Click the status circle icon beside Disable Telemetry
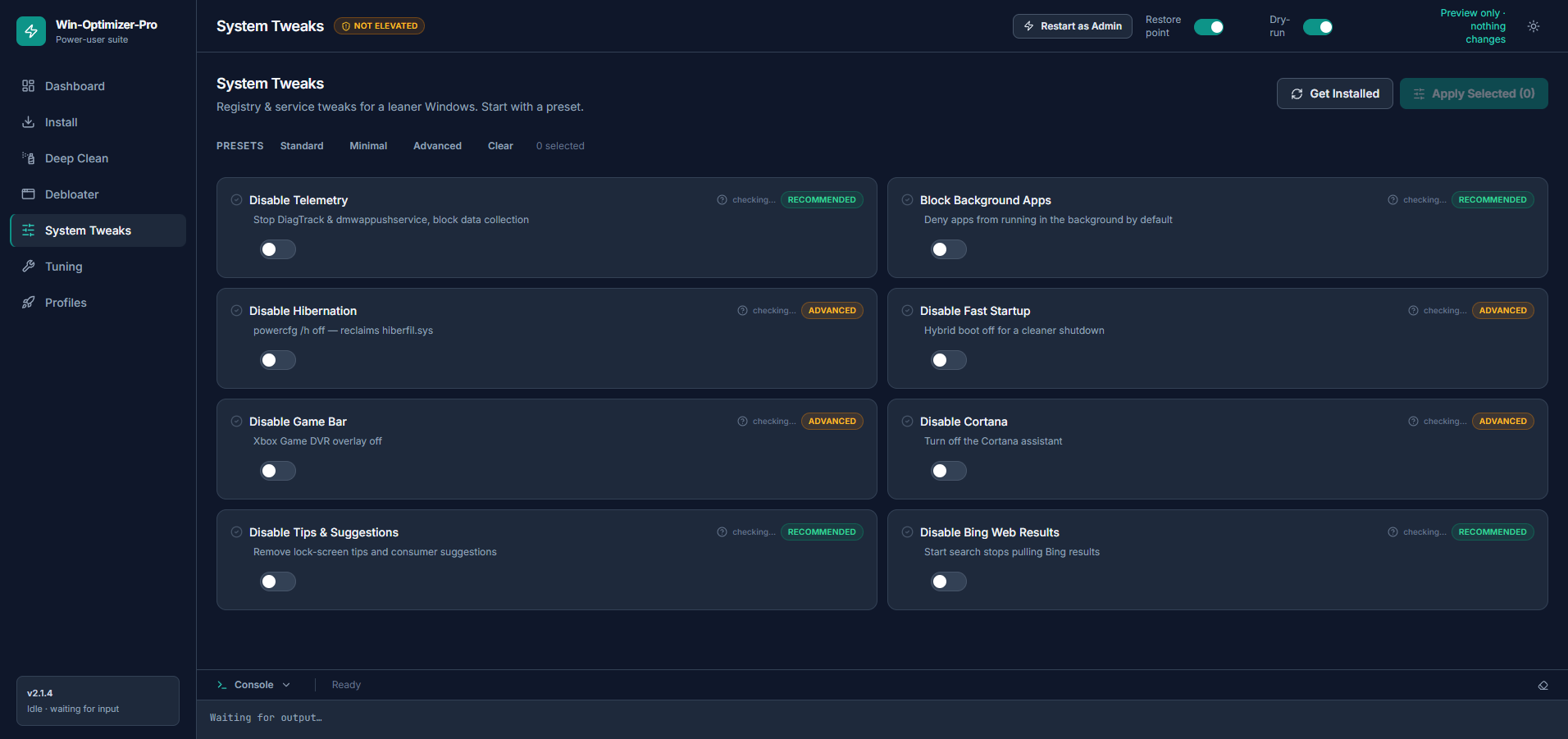Image resolution: width=1568 pixels, height=739 pixels. coord(236,200)
